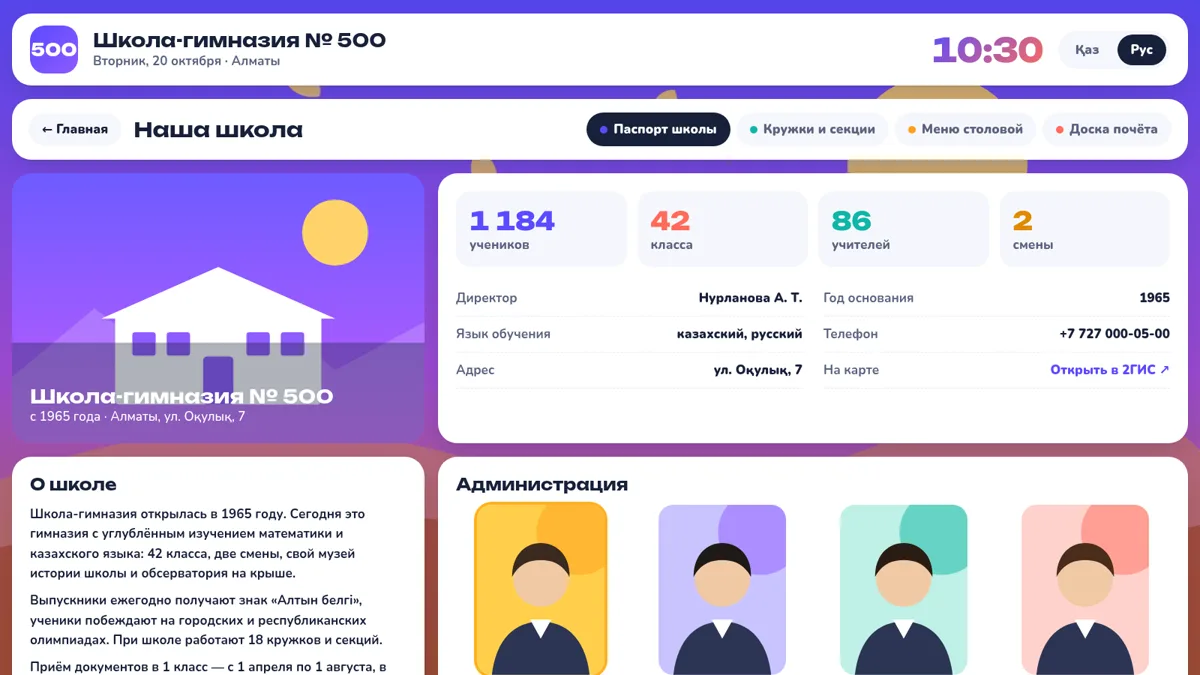Click the Телефон row label
This screenshot has height=675, width=1200.
point(850,334)
